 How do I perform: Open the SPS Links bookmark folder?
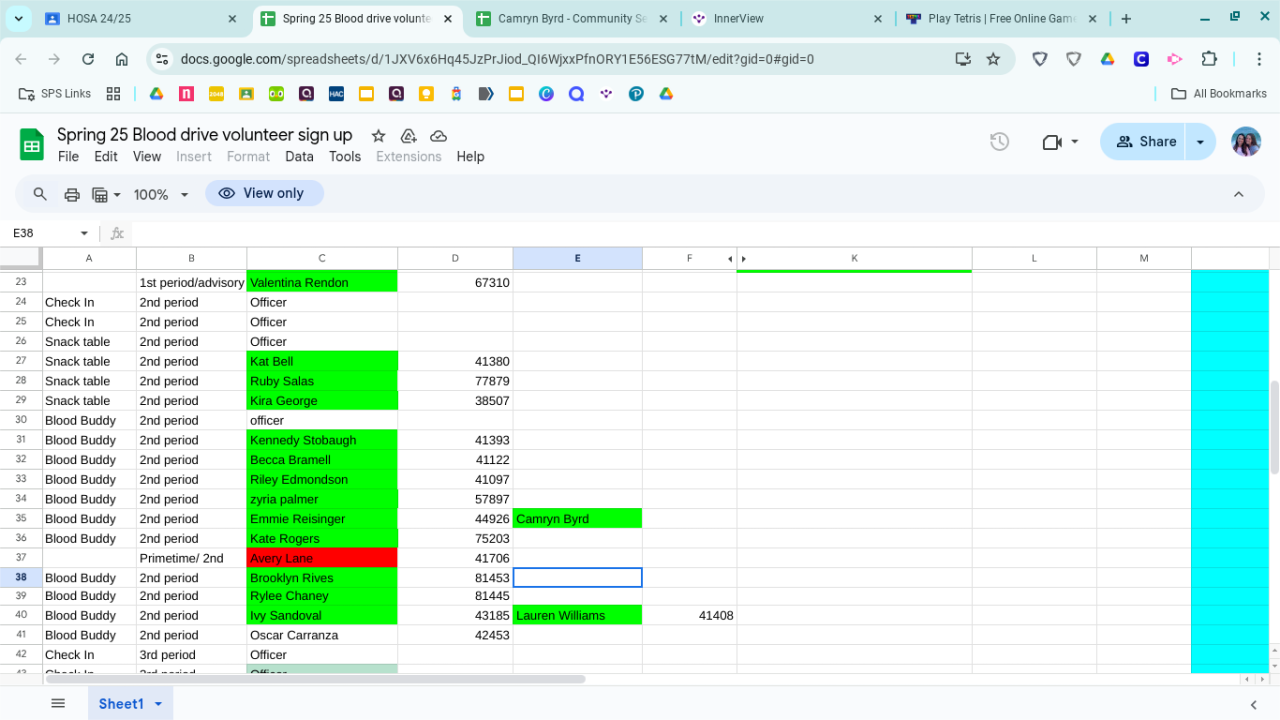(56, 94)
